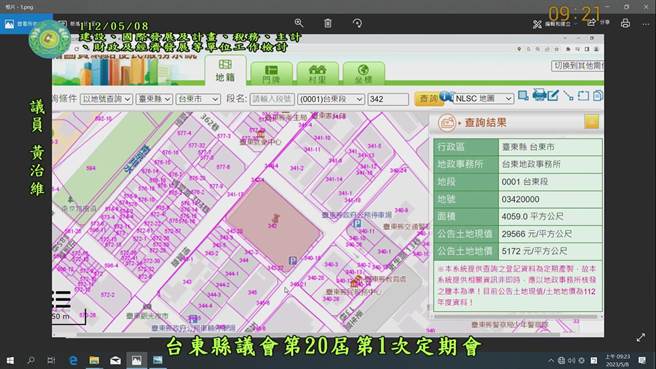Click the parking P icon near parcel 342

(x=293, y=261)
